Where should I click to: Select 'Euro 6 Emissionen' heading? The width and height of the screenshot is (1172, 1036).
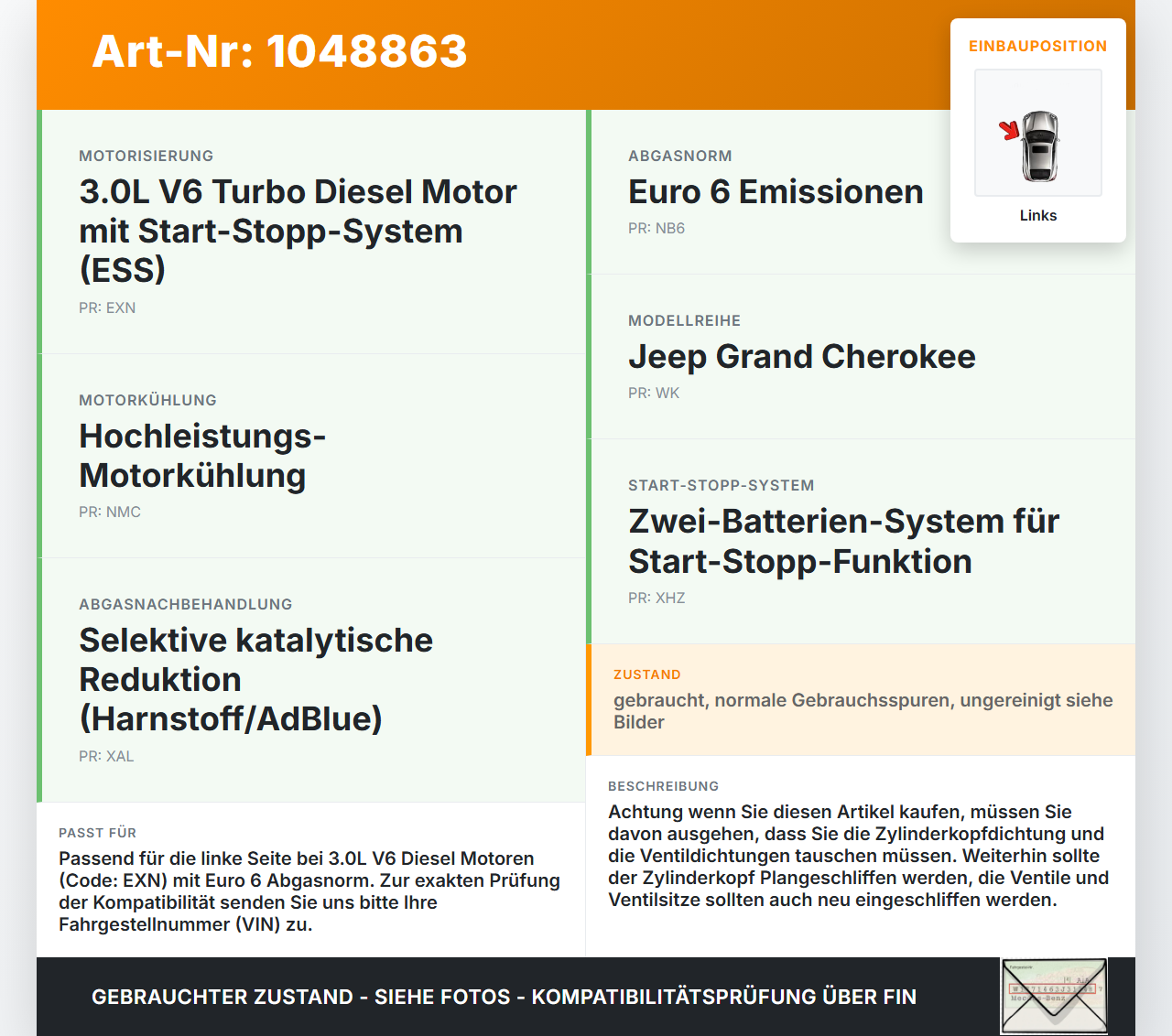point(776,191)
